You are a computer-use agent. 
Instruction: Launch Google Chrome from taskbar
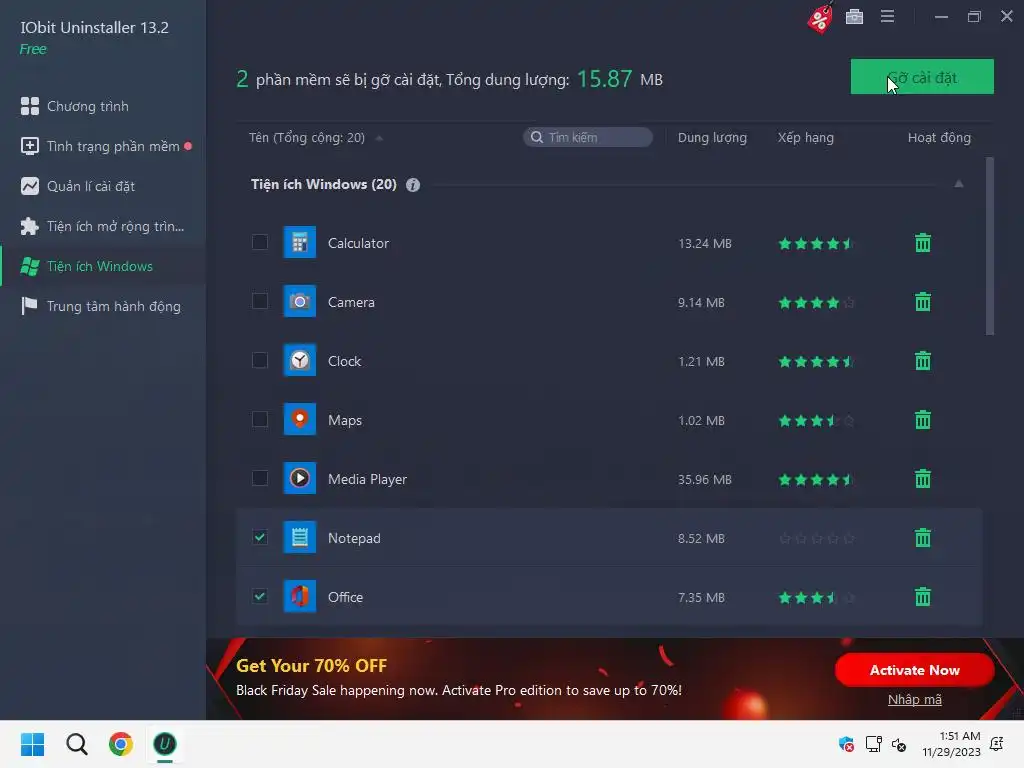pyautogui.click(x=121, y=744)
